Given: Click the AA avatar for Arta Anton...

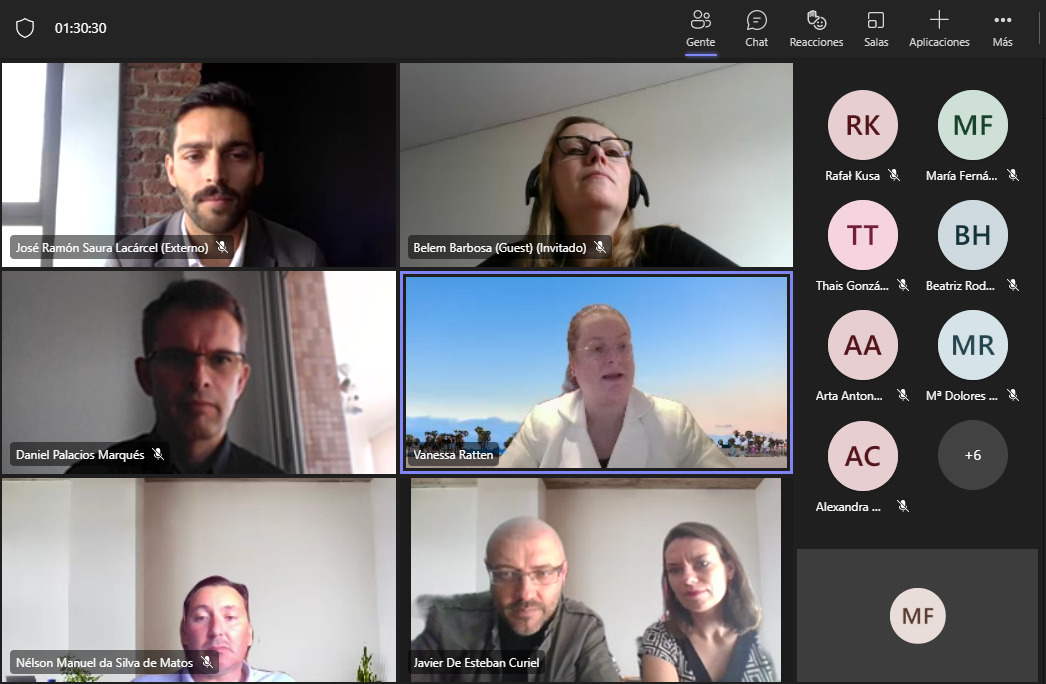Looking at the screenshot, I should point(863,345).
